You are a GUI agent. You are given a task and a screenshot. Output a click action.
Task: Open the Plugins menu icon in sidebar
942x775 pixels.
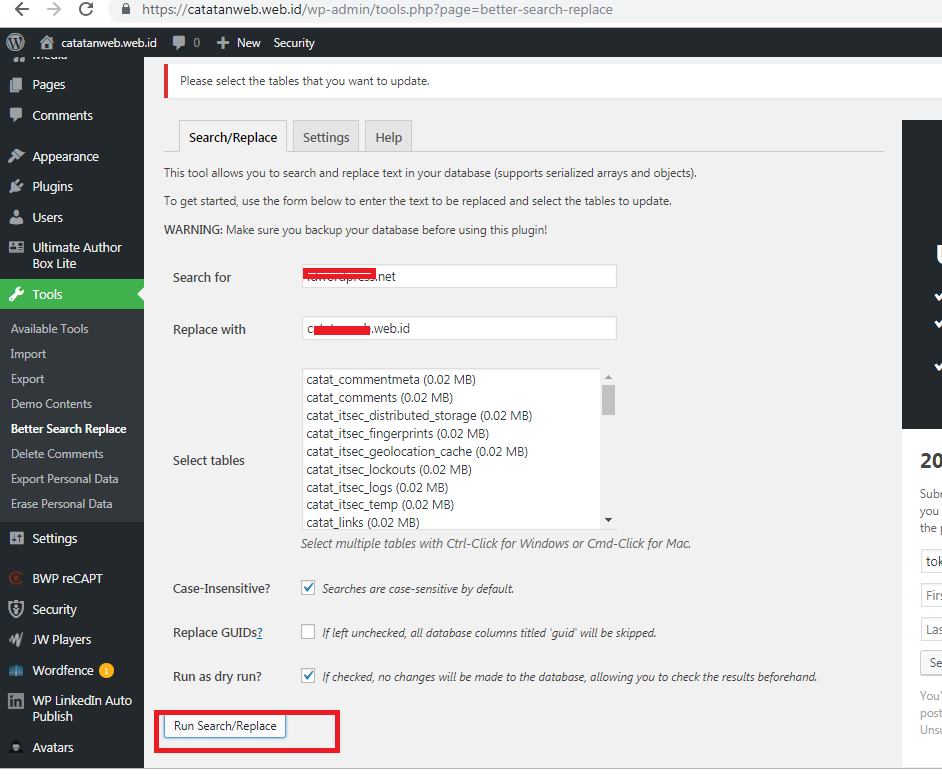[16, 187]
